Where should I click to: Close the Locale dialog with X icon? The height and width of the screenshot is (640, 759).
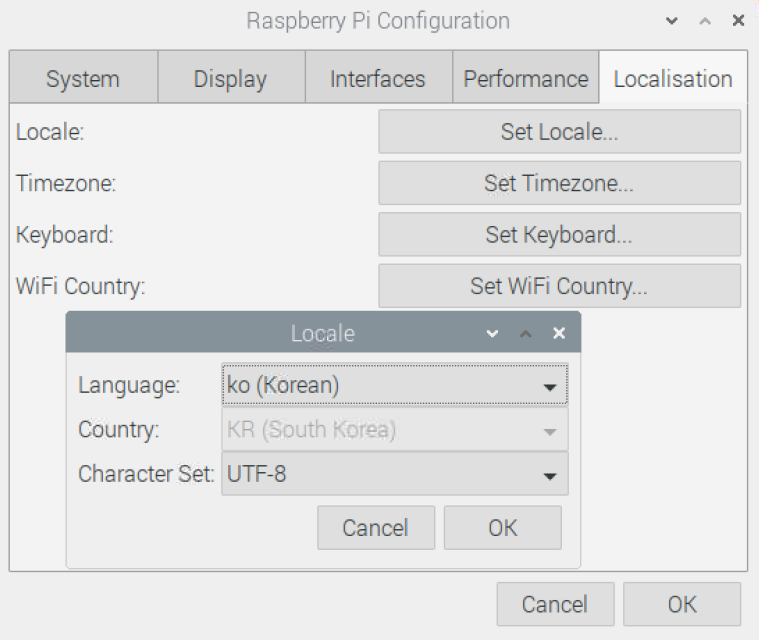coord(559,333)
